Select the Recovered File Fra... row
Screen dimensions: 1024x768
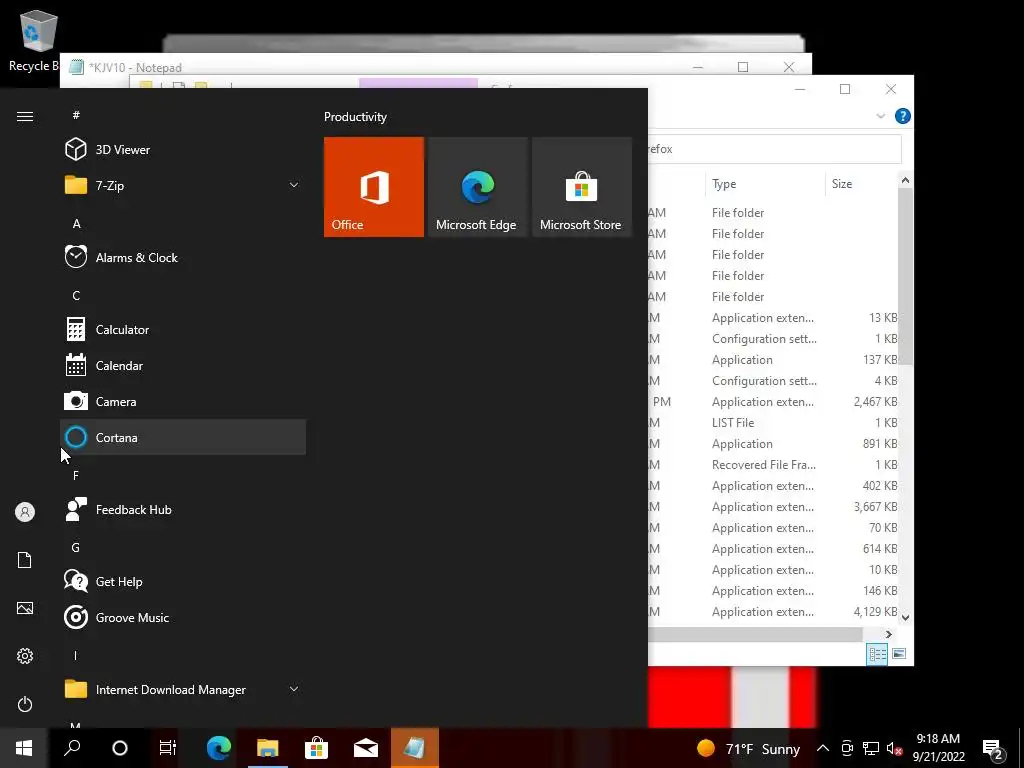773,464
